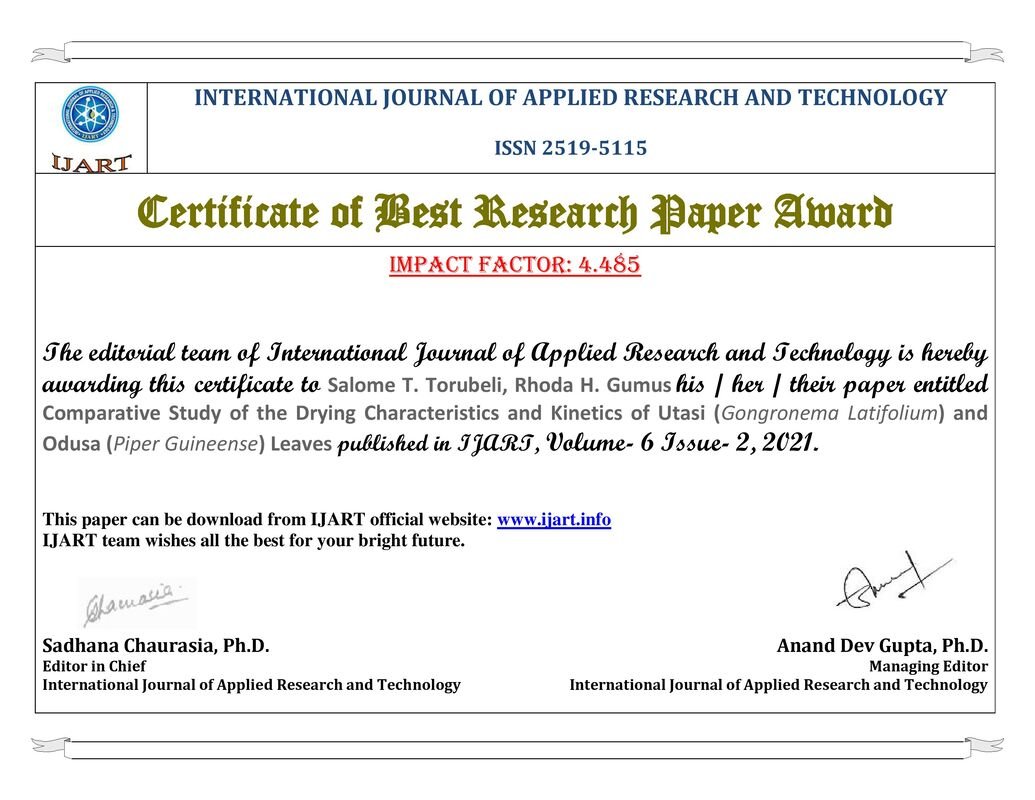Image resolution: width=1035 pixels, height=800 pixels.
Task: Click Sadhana Chaurasia's handwritten signature
Action: coord(135,602)
